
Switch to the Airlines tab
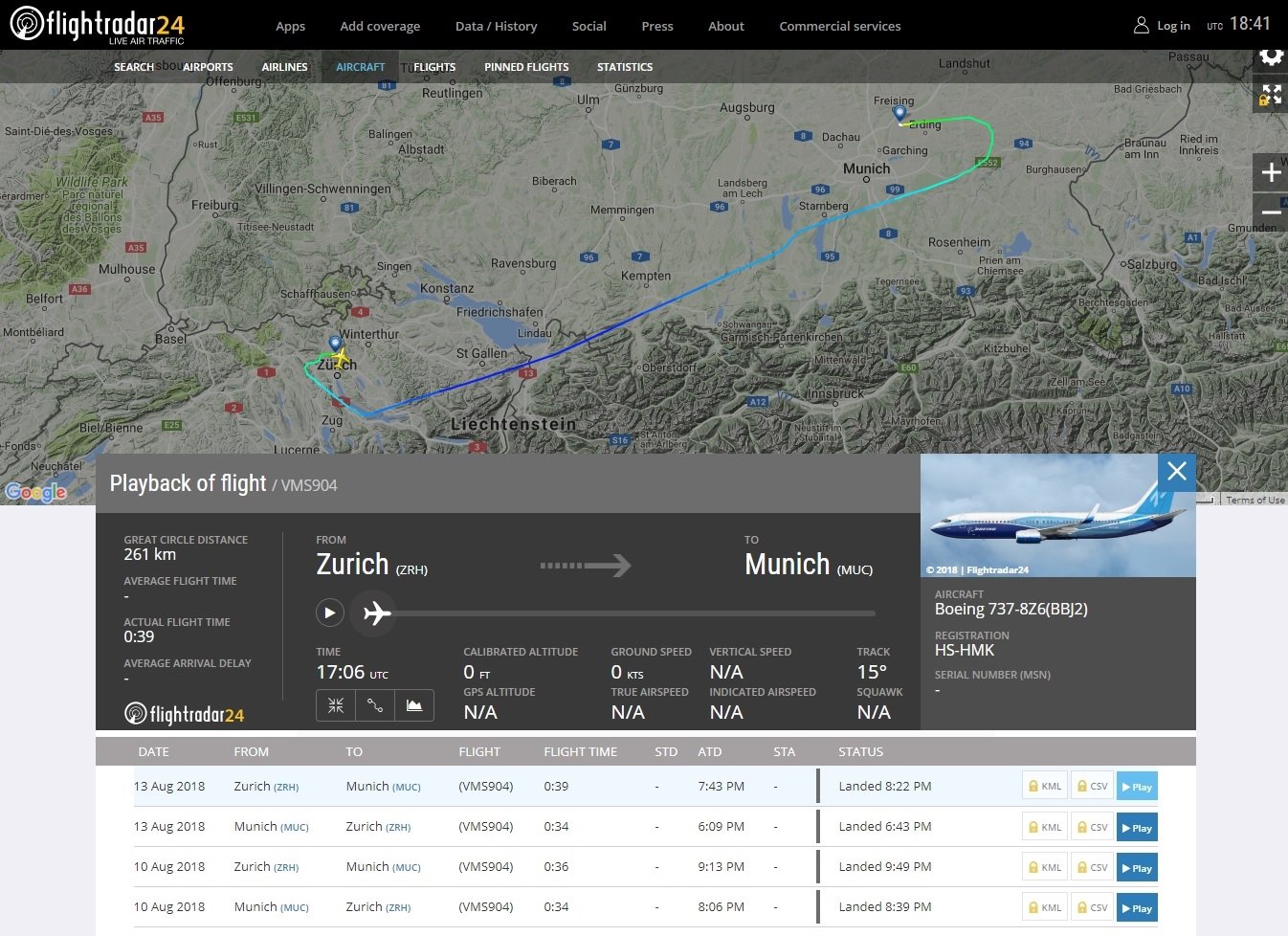point(284,67)
